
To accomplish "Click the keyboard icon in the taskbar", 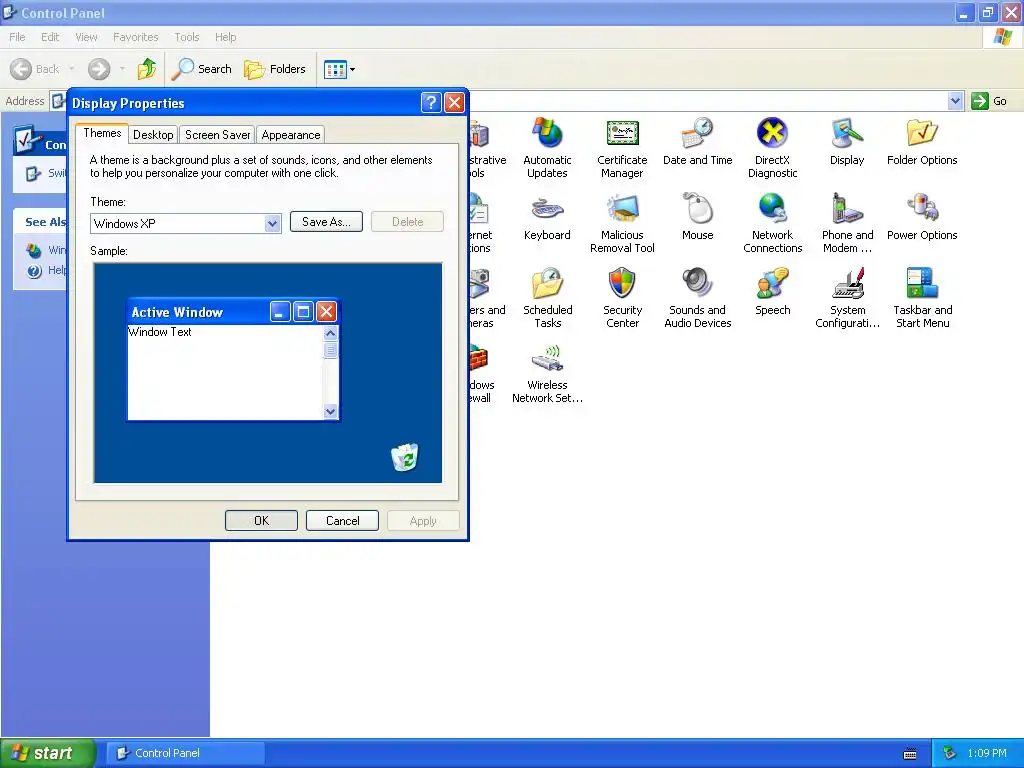I will coord(910,754).
